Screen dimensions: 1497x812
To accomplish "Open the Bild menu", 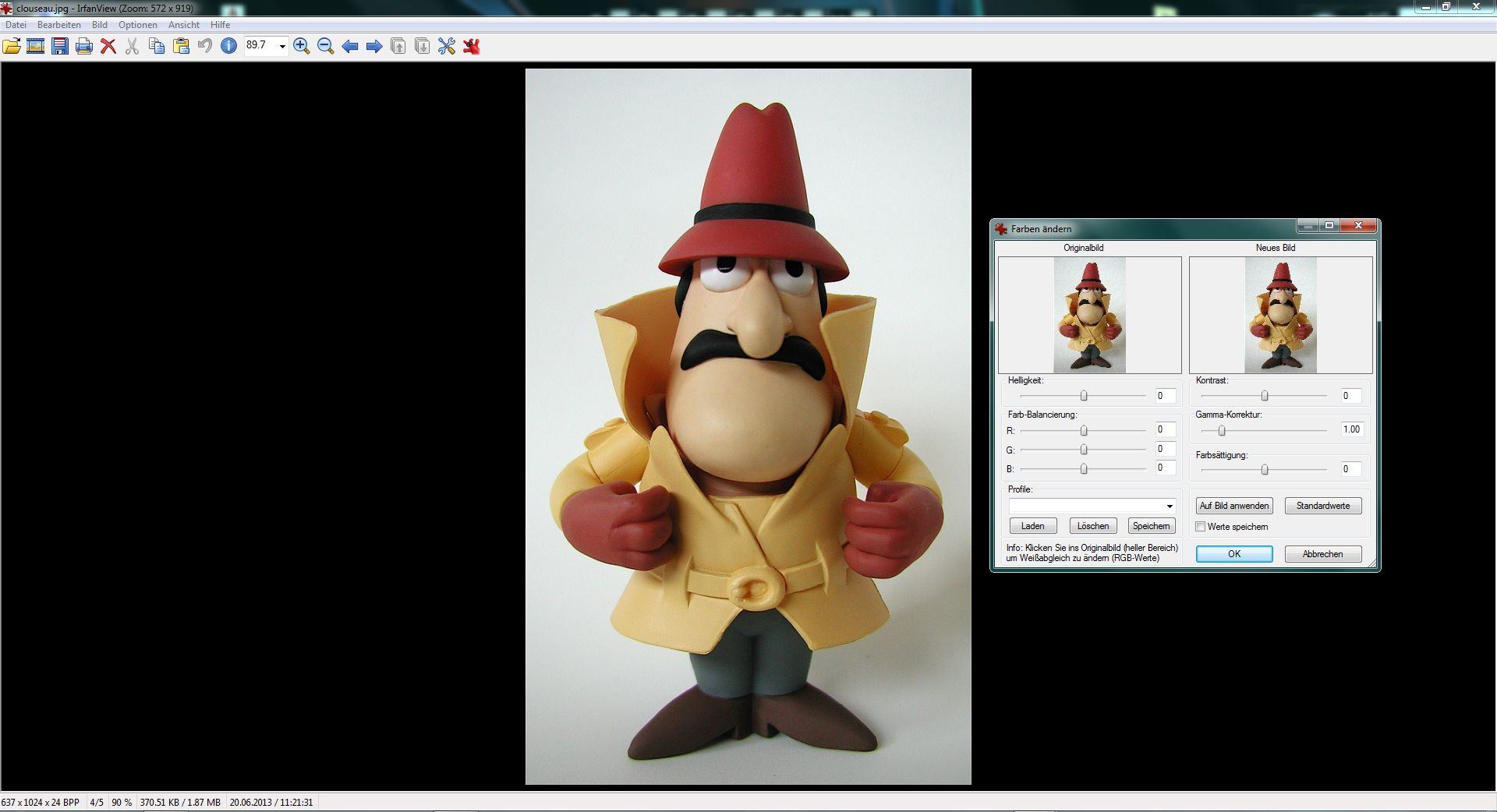I will pyautogui.click(x=100, y=25).
